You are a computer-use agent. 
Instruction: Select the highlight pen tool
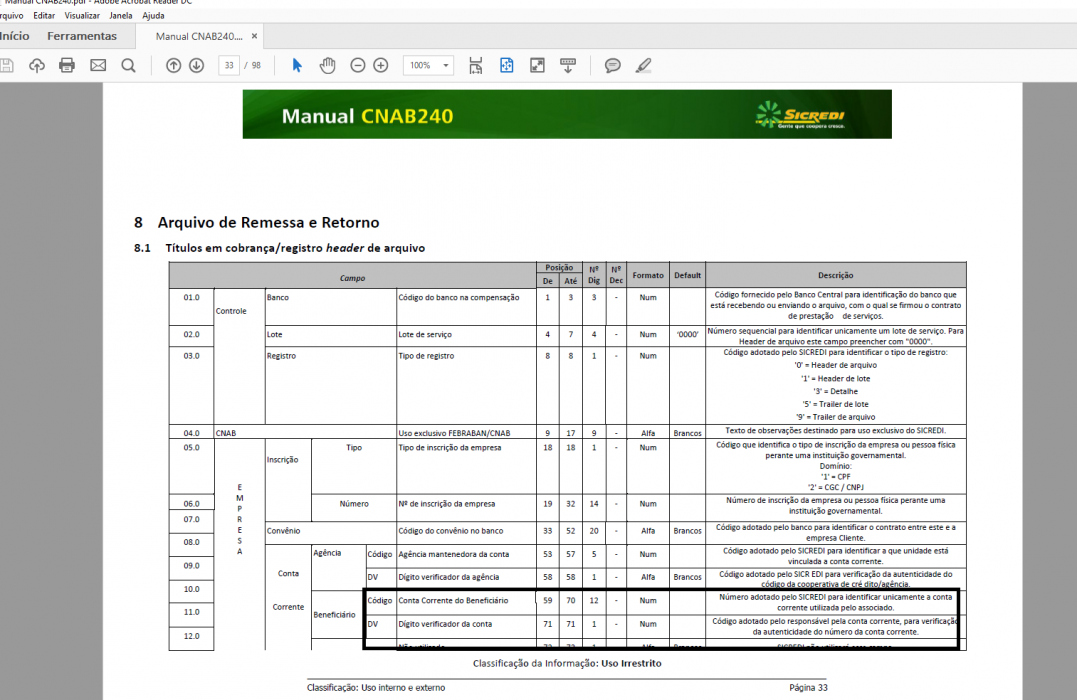[643, 65]
